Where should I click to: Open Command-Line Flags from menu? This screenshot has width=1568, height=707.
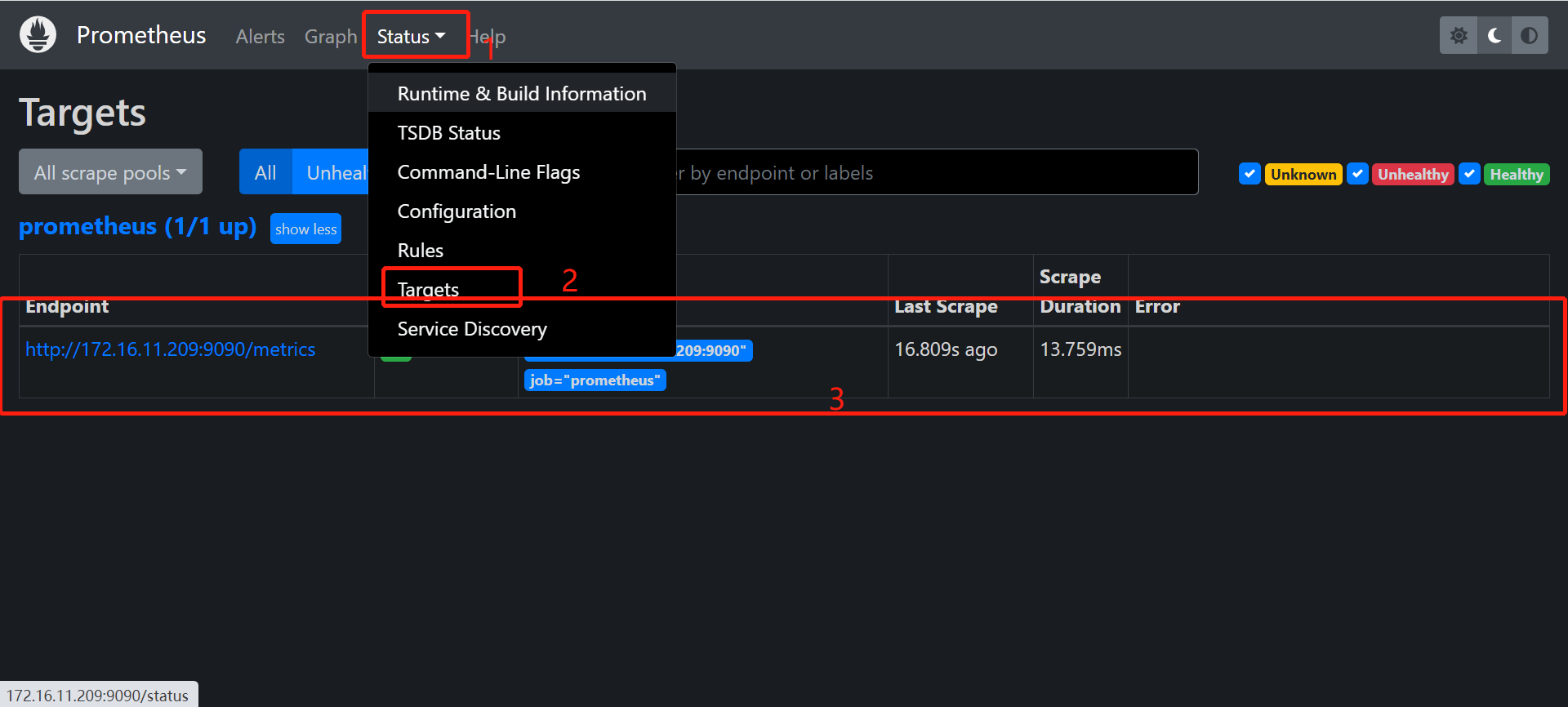[488, 172]
